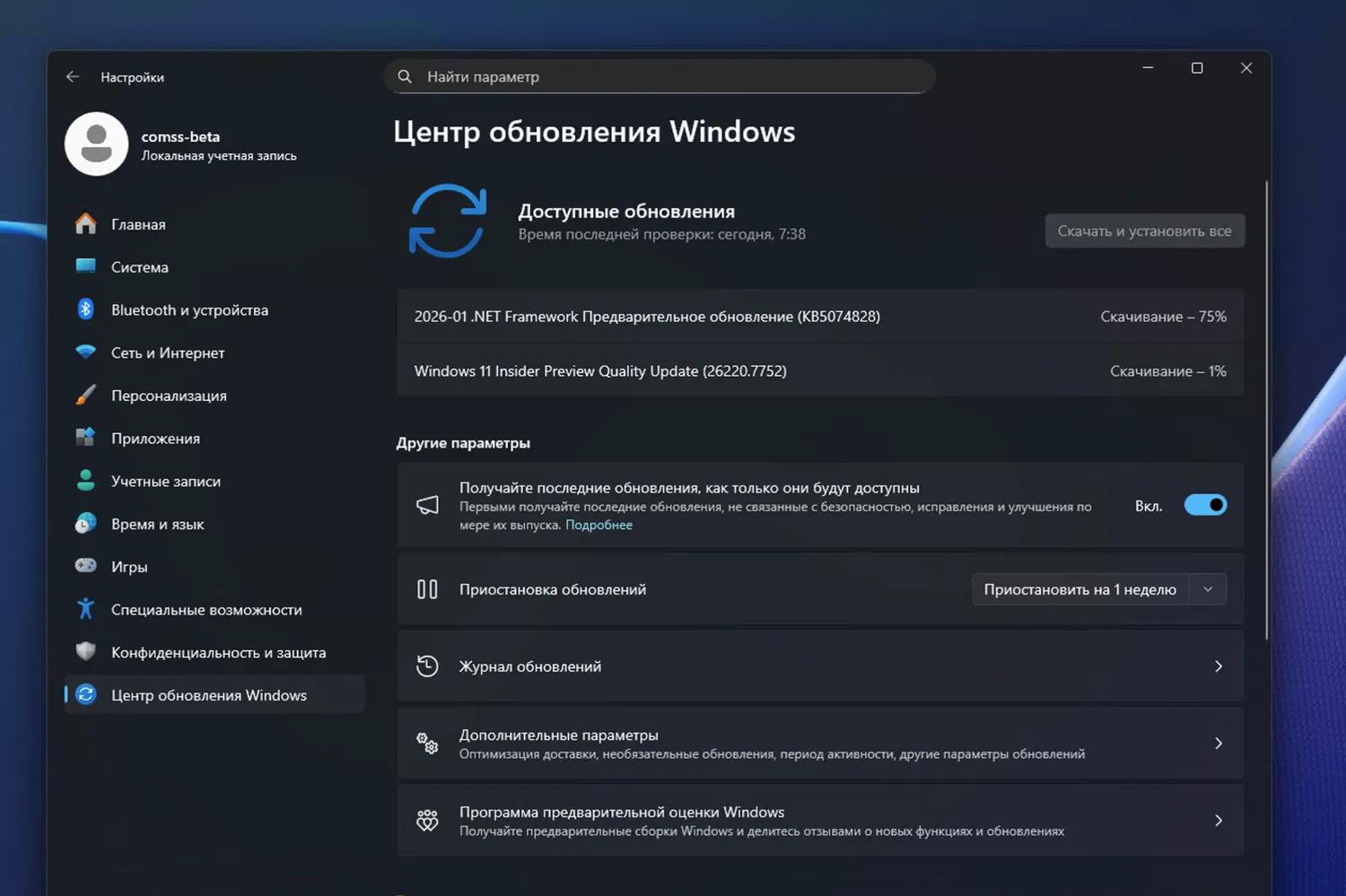This screenshot has height=896, width=1346.
Task: Click the back arrow near Настройки
Action: [x=73, y=76]
